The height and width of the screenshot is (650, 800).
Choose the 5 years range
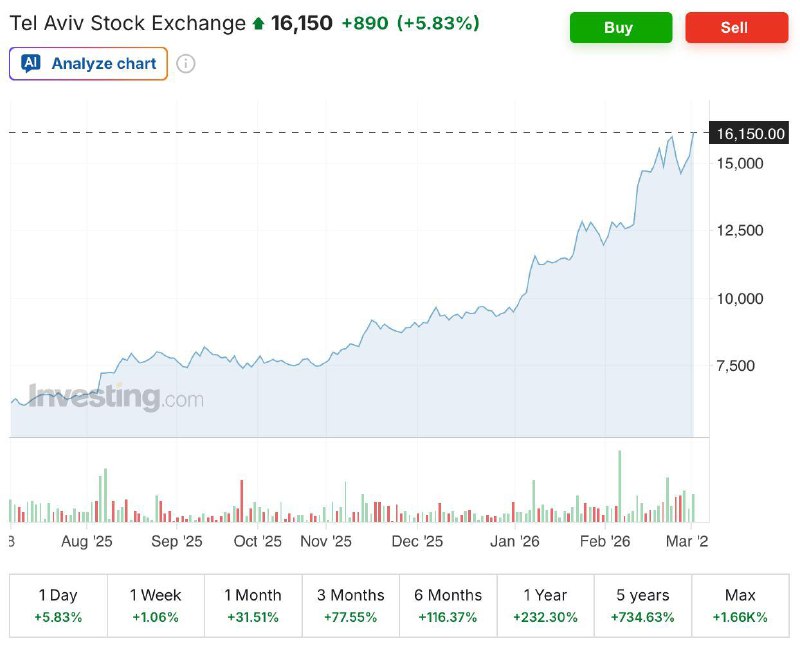pos(642,606)
